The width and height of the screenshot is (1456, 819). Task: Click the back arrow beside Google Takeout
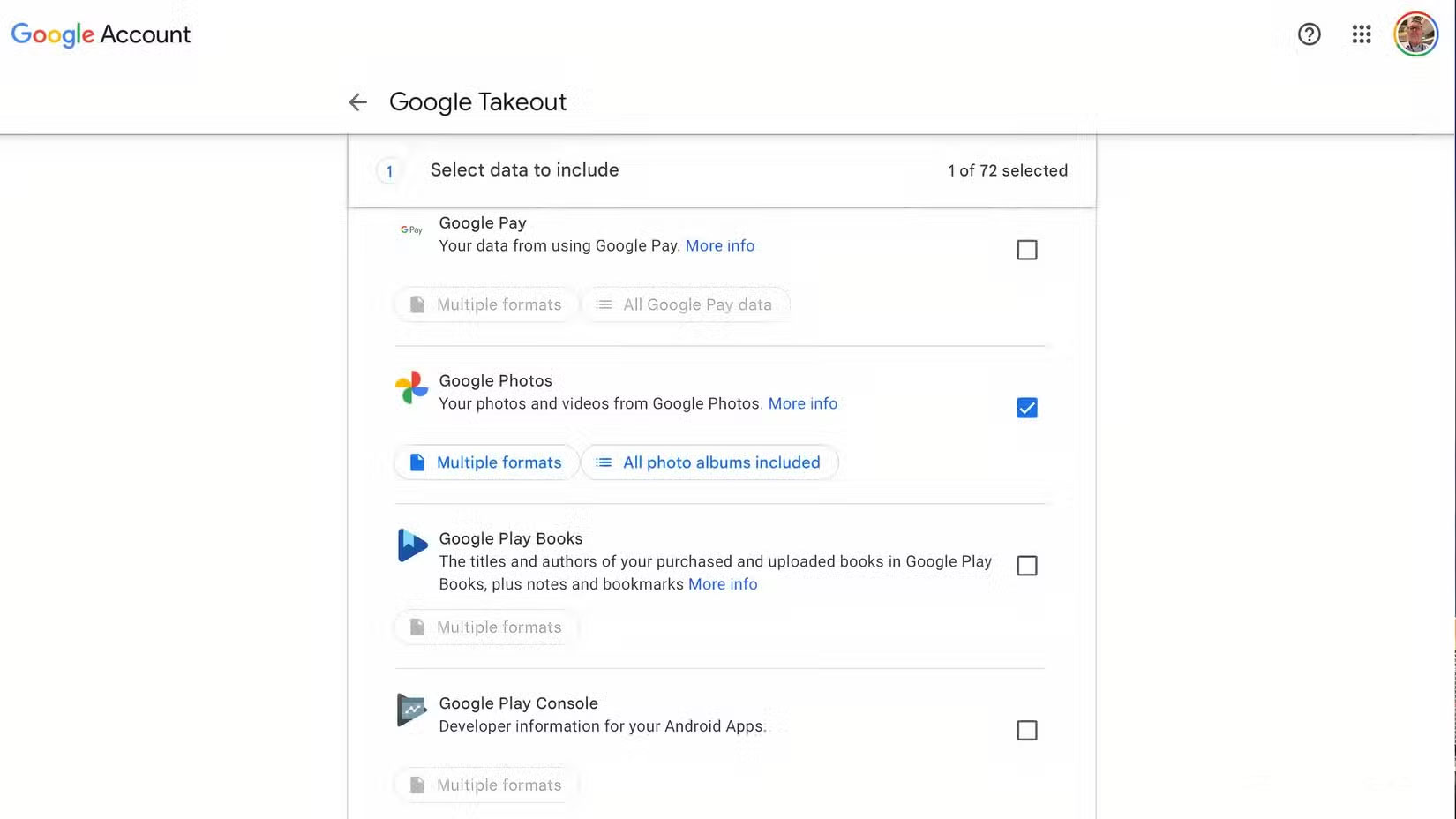356,101
